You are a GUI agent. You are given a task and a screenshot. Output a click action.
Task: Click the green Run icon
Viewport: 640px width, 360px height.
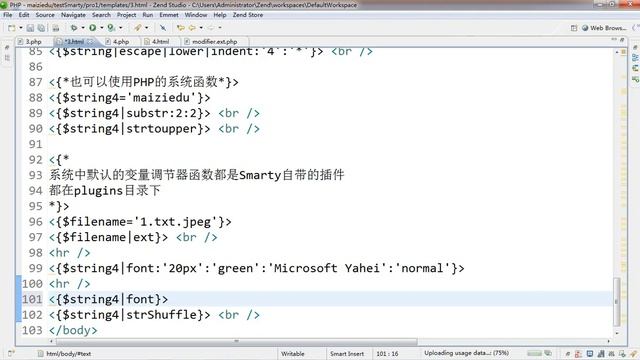pyautogui.click(x=93, y=28)
